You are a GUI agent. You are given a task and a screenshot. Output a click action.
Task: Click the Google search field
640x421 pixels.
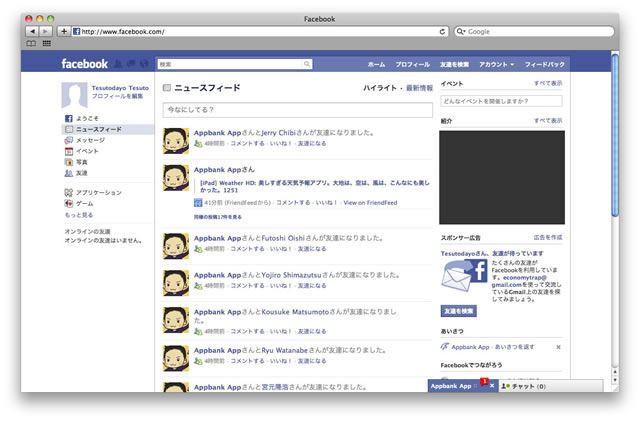(x=534, y=31)
